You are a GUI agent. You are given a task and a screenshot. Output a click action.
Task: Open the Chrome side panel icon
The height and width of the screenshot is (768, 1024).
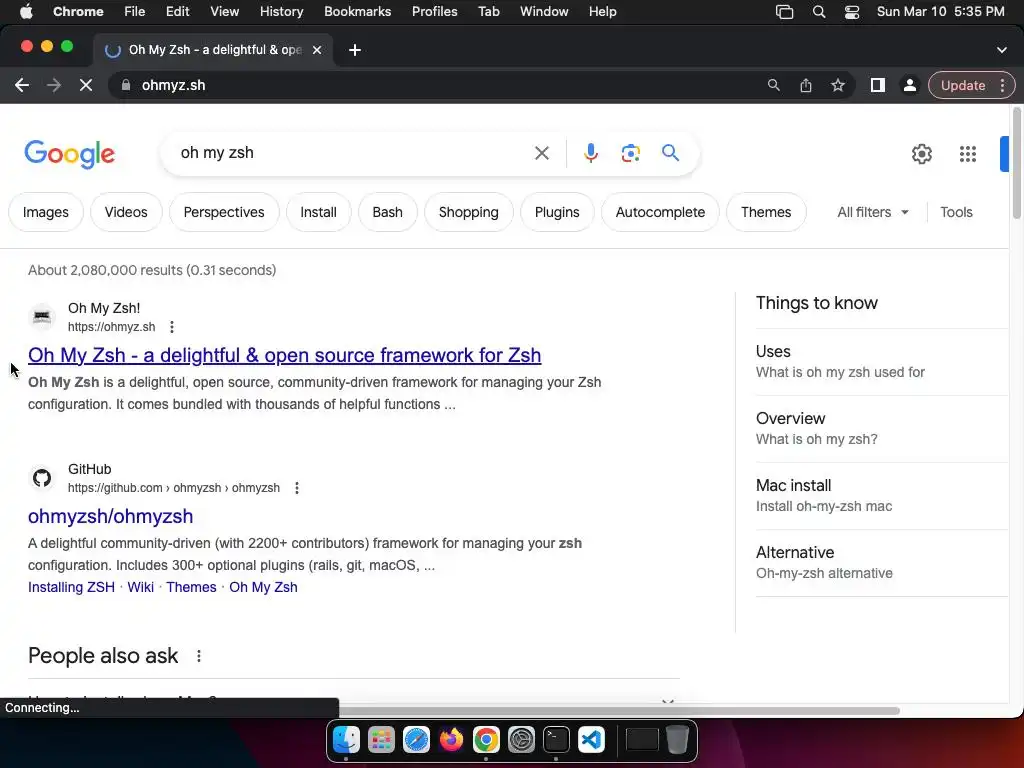click(878, 85)
